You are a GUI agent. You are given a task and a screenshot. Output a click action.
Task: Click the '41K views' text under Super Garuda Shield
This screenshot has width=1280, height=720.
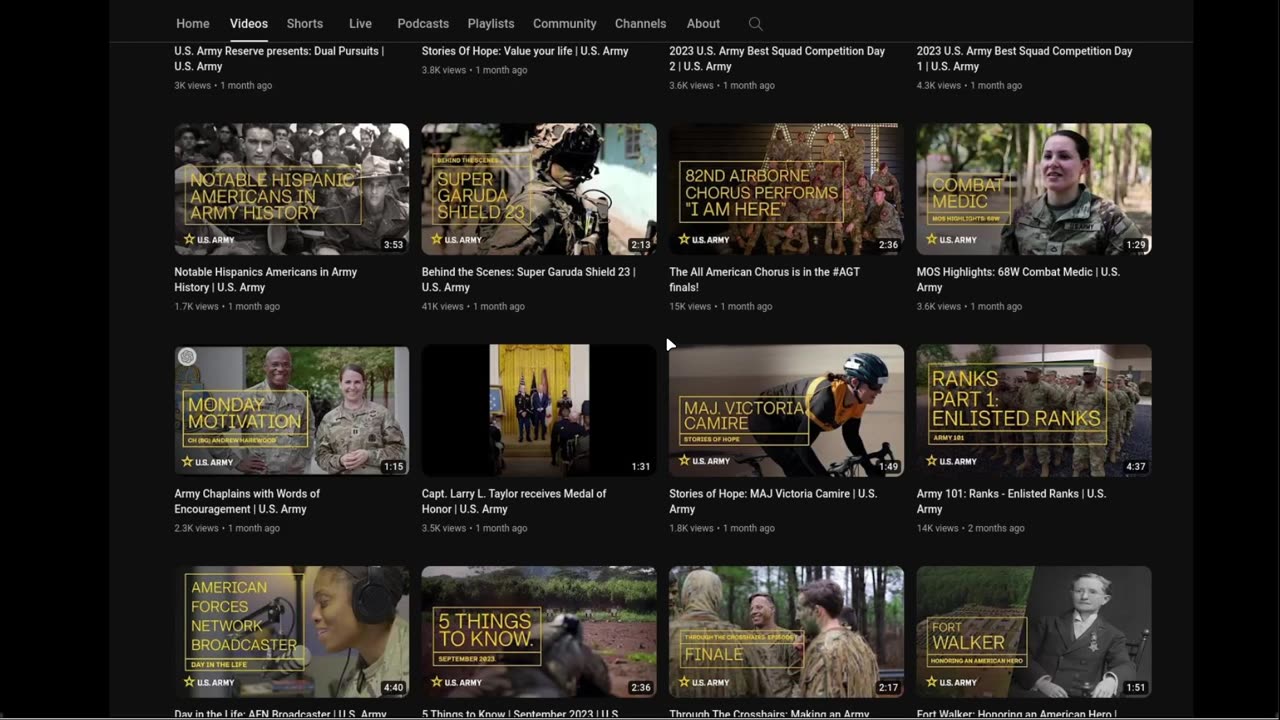tap(443, 307)
